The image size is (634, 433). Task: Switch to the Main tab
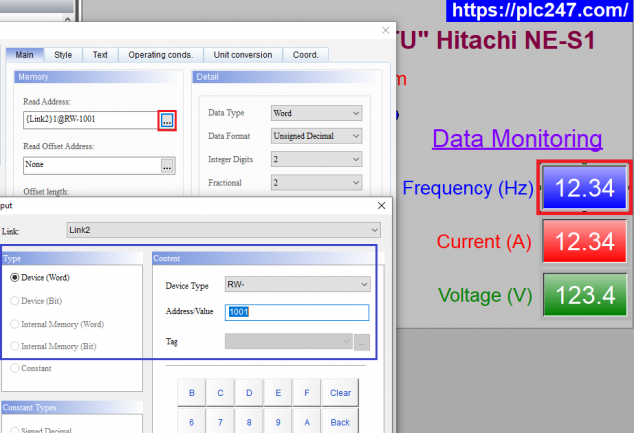25,55
